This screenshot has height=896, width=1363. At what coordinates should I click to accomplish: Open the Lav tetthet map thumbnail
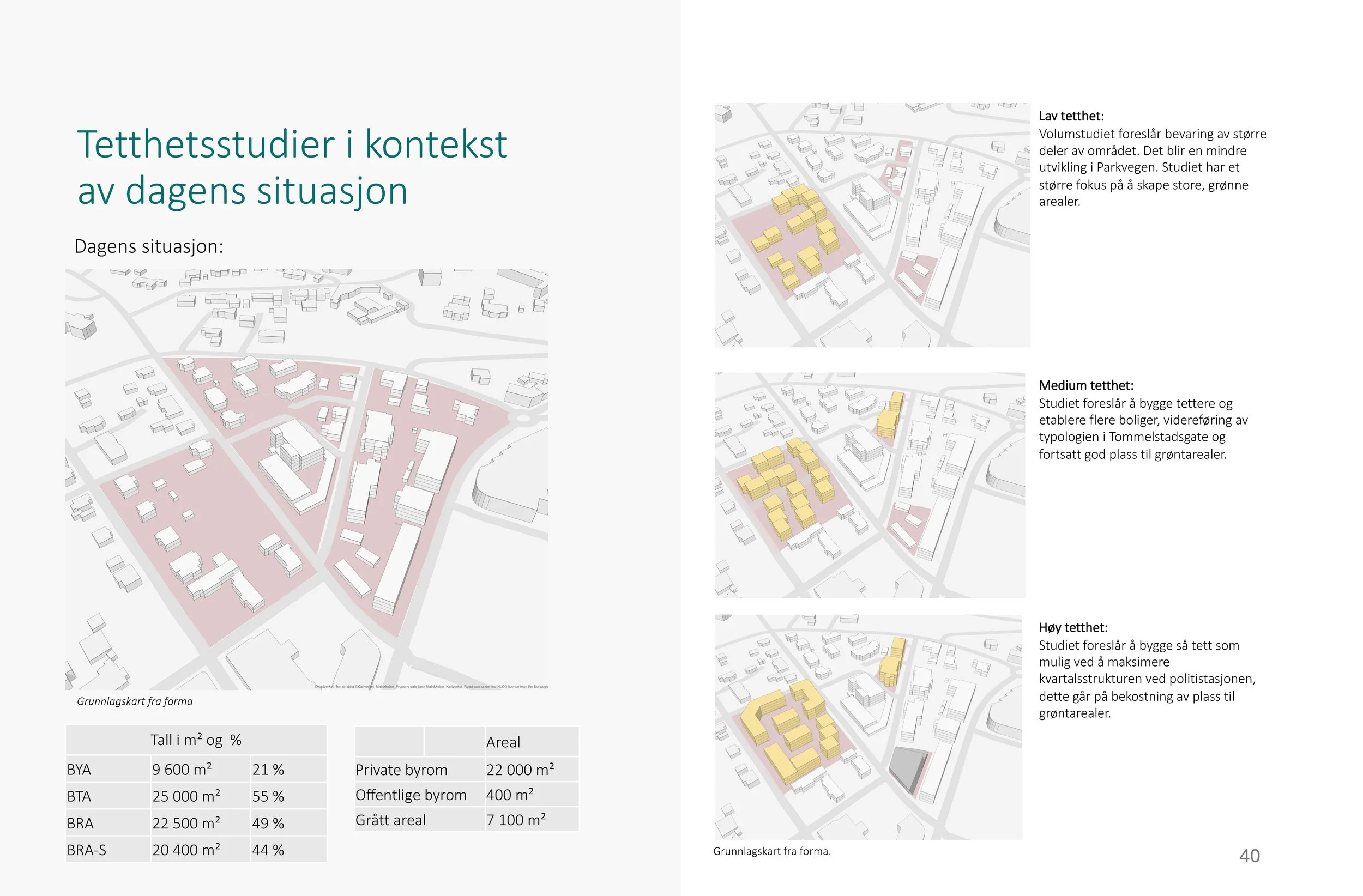[x=872, y=225]
